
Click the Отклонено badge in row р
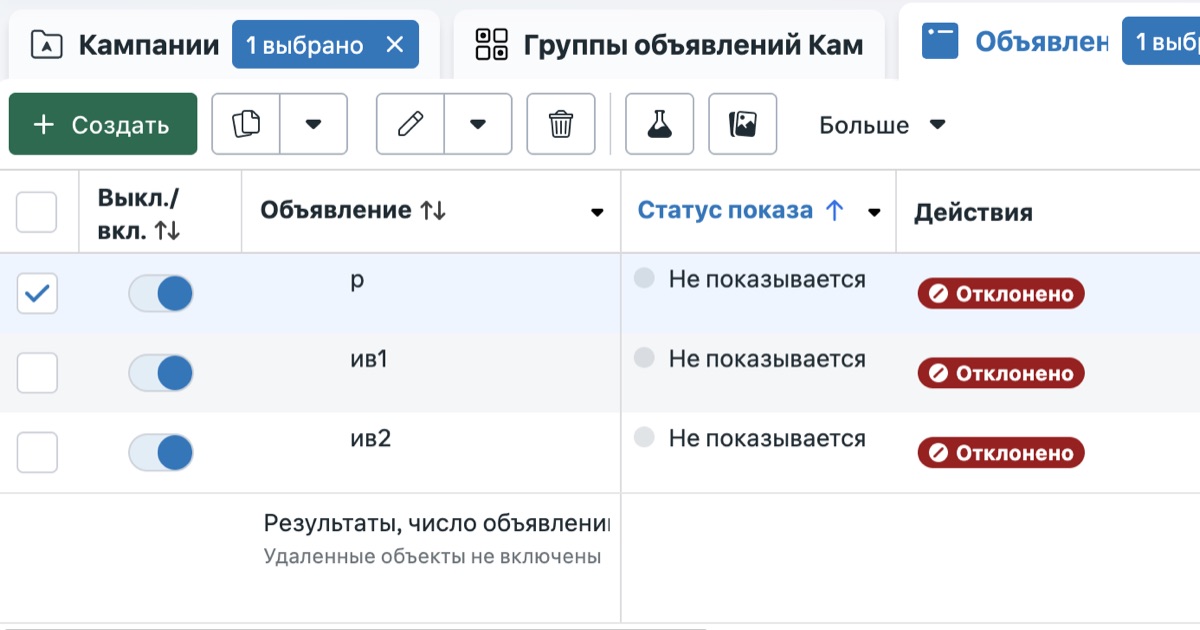[x=1001, y=294]
